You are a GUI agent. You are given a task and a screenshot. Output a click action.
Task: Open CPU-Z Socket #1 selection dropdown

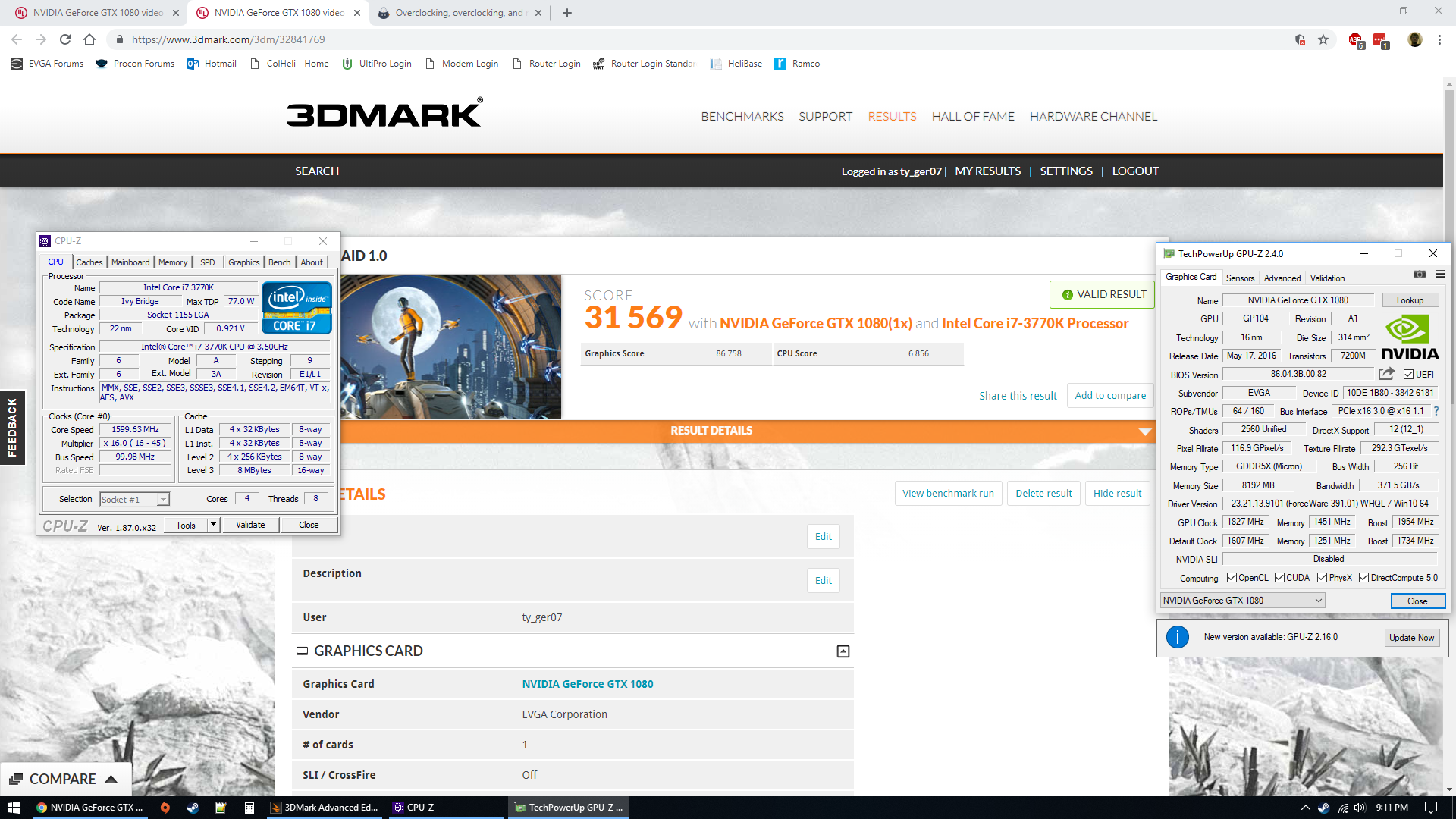(134, 499)
